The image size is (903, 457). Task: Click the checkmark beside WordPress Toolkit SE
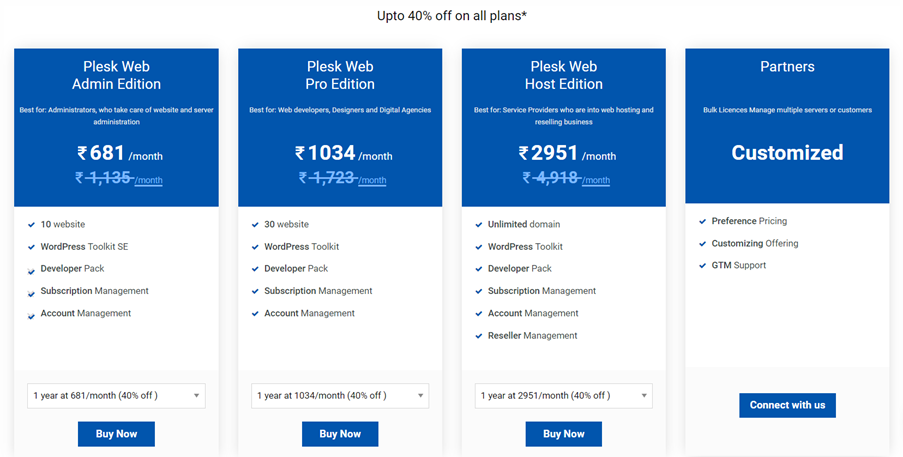pos(32,247)
